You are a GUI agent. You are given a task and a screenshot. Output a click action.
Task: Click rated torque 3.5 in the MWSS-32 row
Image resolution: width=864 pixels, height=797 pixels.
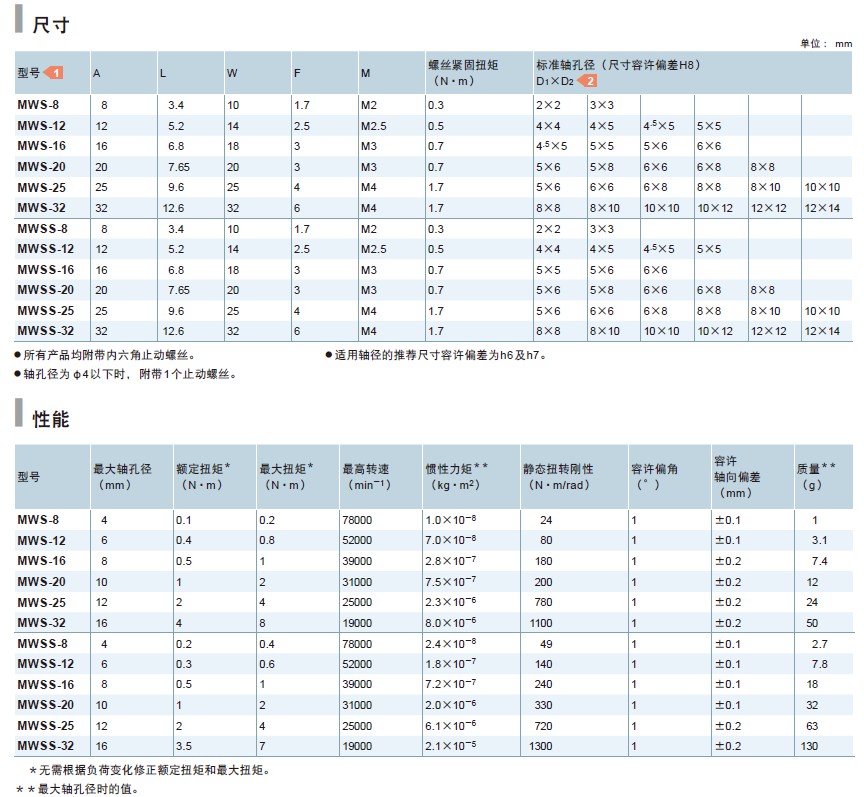click(x=184, y=746)
